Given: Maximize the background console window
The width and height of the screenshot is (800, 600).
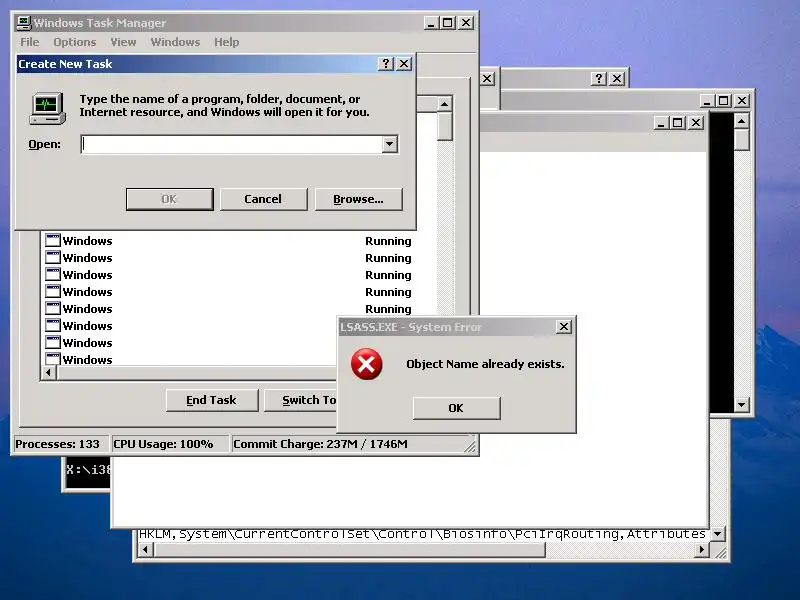Looking at the screenshot, I should point(724,101).
